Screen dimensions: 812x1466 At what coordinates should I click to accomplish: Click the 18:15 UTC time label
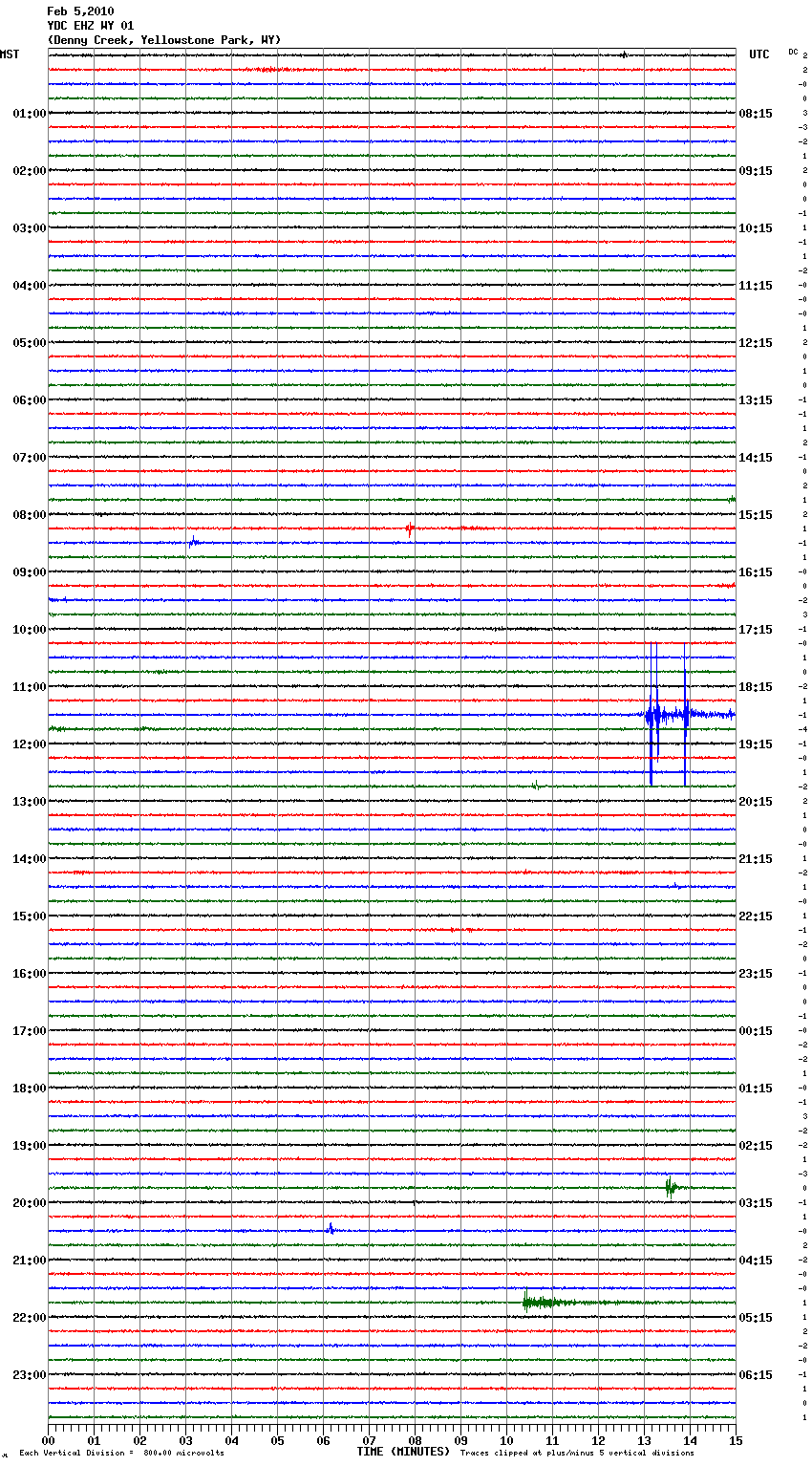point(756,687)
